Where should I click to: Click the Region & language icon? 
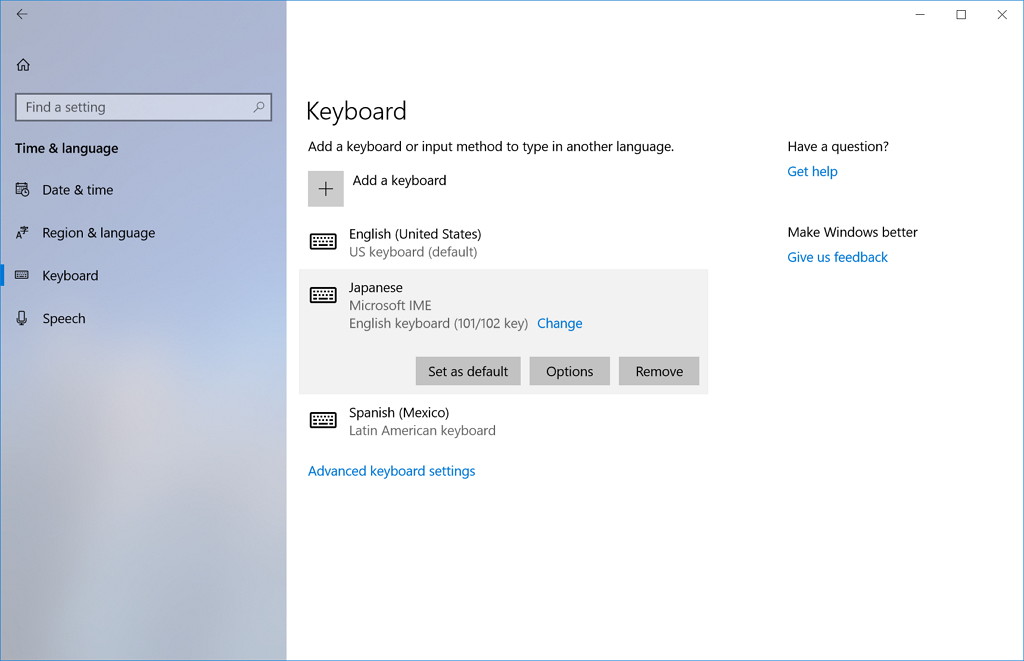pyautogui.click(x=22, y=233)
